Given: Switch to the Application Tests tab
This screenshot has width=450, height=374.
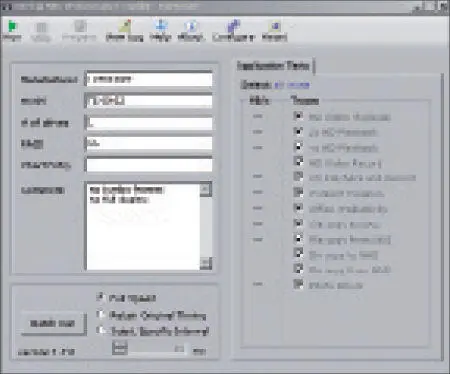Looking at the screenshot, I should click(274, 66).
